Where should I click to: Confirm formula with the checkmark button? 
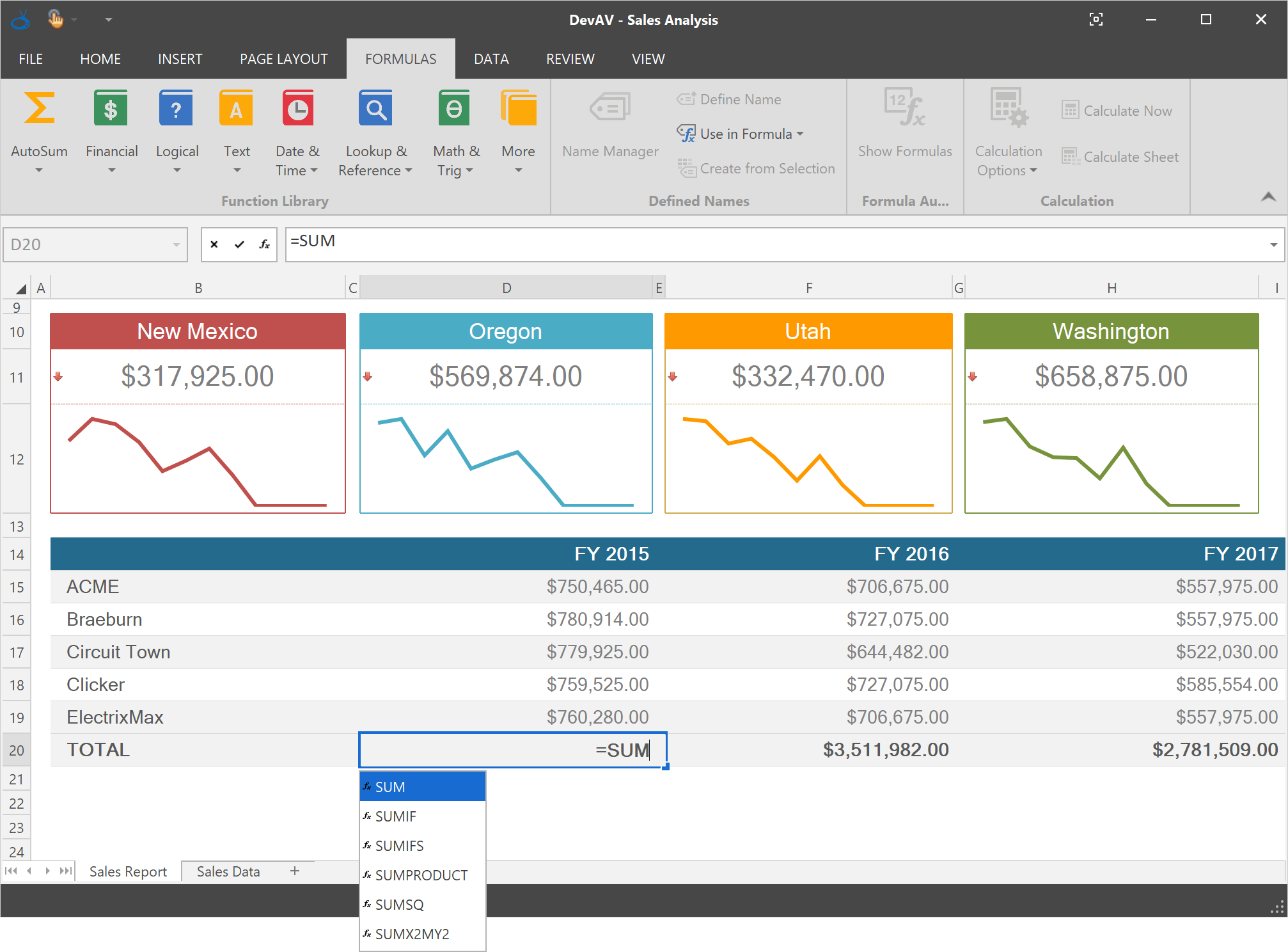(x=239, y=244)
